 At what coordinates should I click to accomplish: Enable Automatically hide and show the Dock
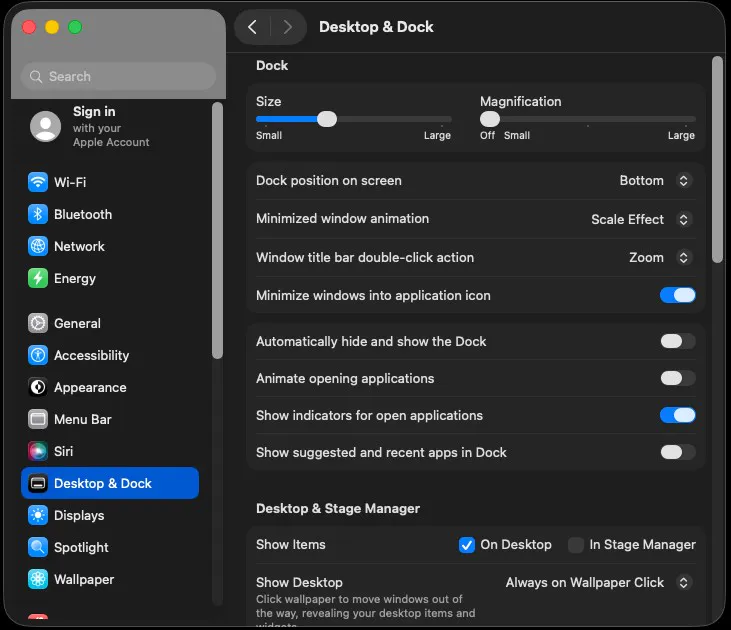[x=677, y=341]
